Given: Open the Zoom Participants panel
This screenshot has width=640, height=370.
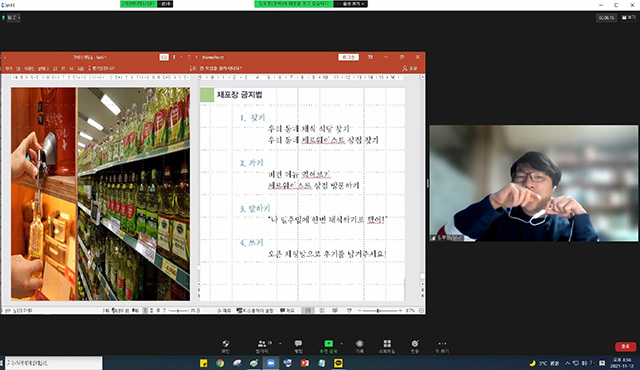Looking at the screenshot, I should tap(262, 346).
